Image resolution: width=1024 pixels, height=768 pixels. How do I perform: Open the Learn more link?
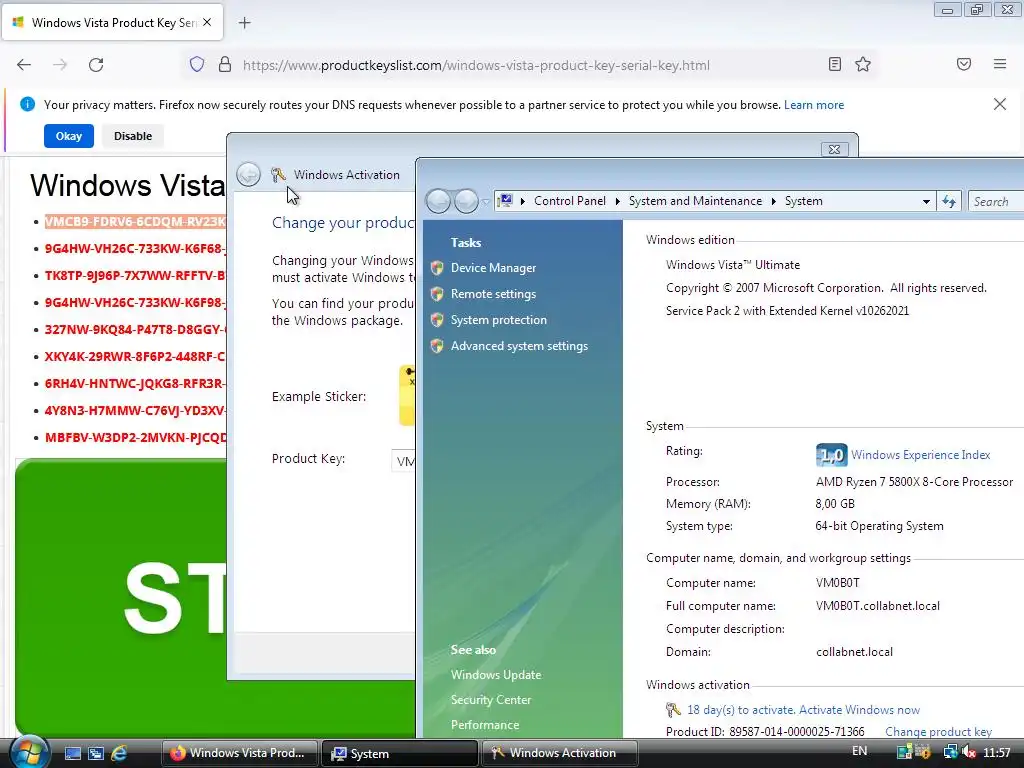(x=814, y=105)
